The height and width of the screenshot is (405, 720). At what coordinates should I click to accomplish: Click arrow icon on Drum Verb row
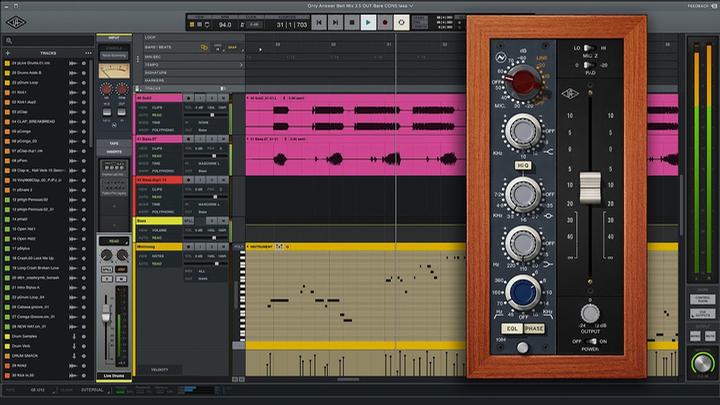point(73,346)
